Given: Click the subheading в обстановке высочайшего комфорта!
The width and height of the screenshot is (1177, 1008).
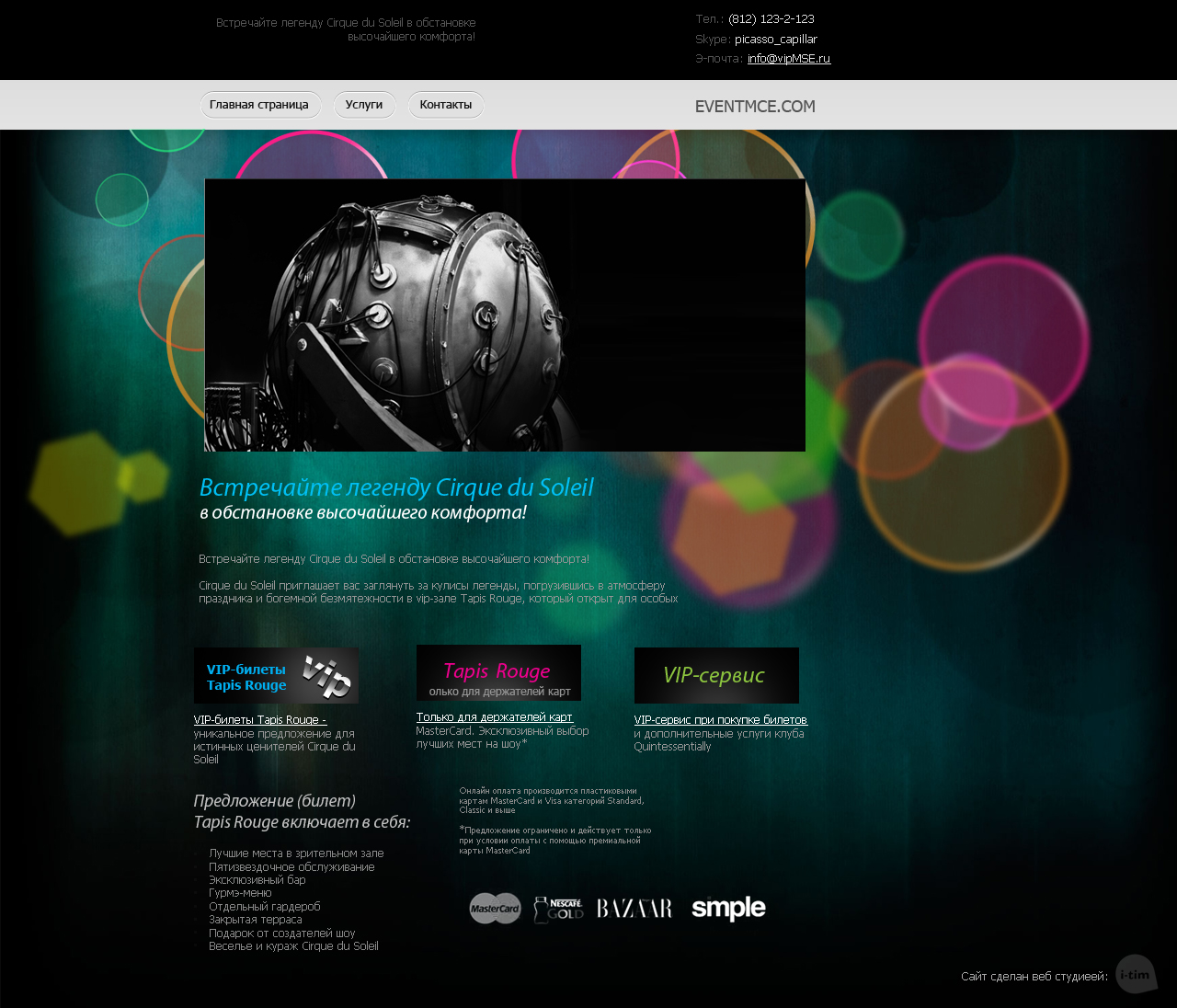Looking at the screenshot, I should [x=363, y=513].
